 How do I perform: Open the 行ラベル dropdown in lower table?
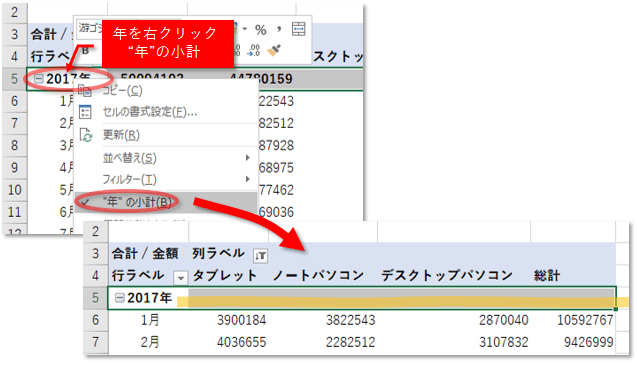[x=180, y=278]
